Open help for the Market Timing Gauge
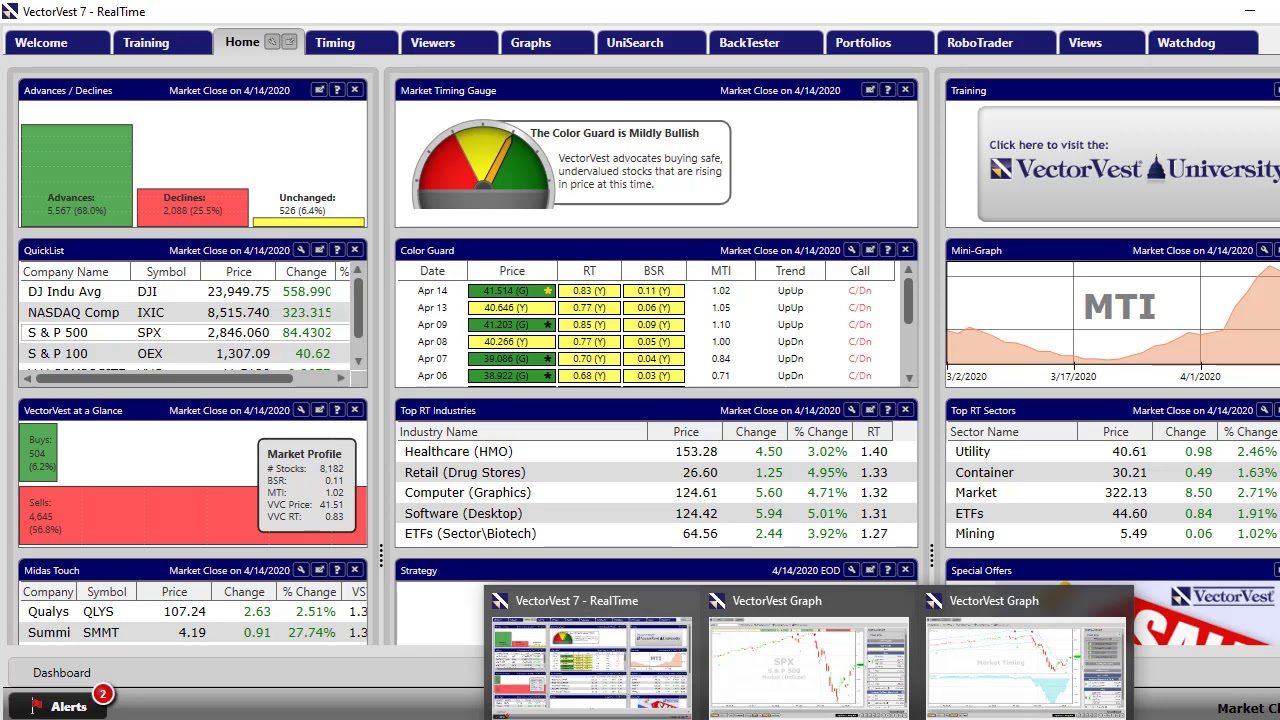Image resolution: width=1280 pixels, height=720 pixels. coord(888,90)
